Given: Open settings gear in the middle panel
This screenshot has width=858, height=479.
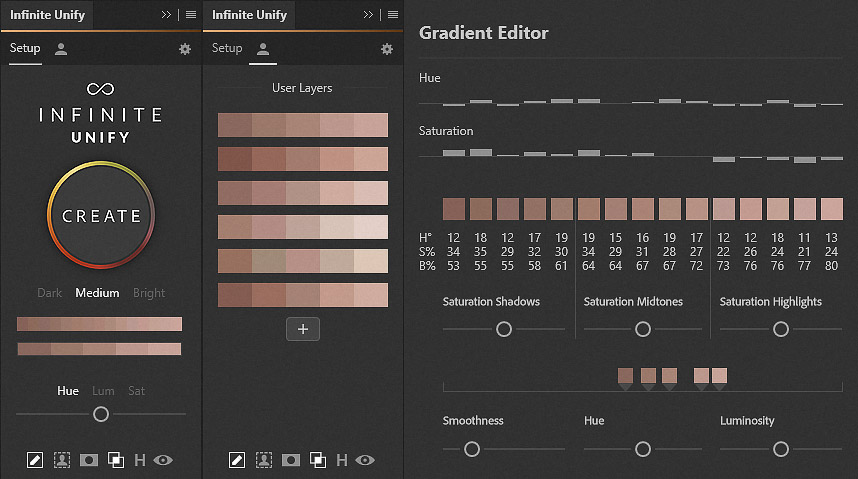Looking at the screenshot, I should pos(387,49).
